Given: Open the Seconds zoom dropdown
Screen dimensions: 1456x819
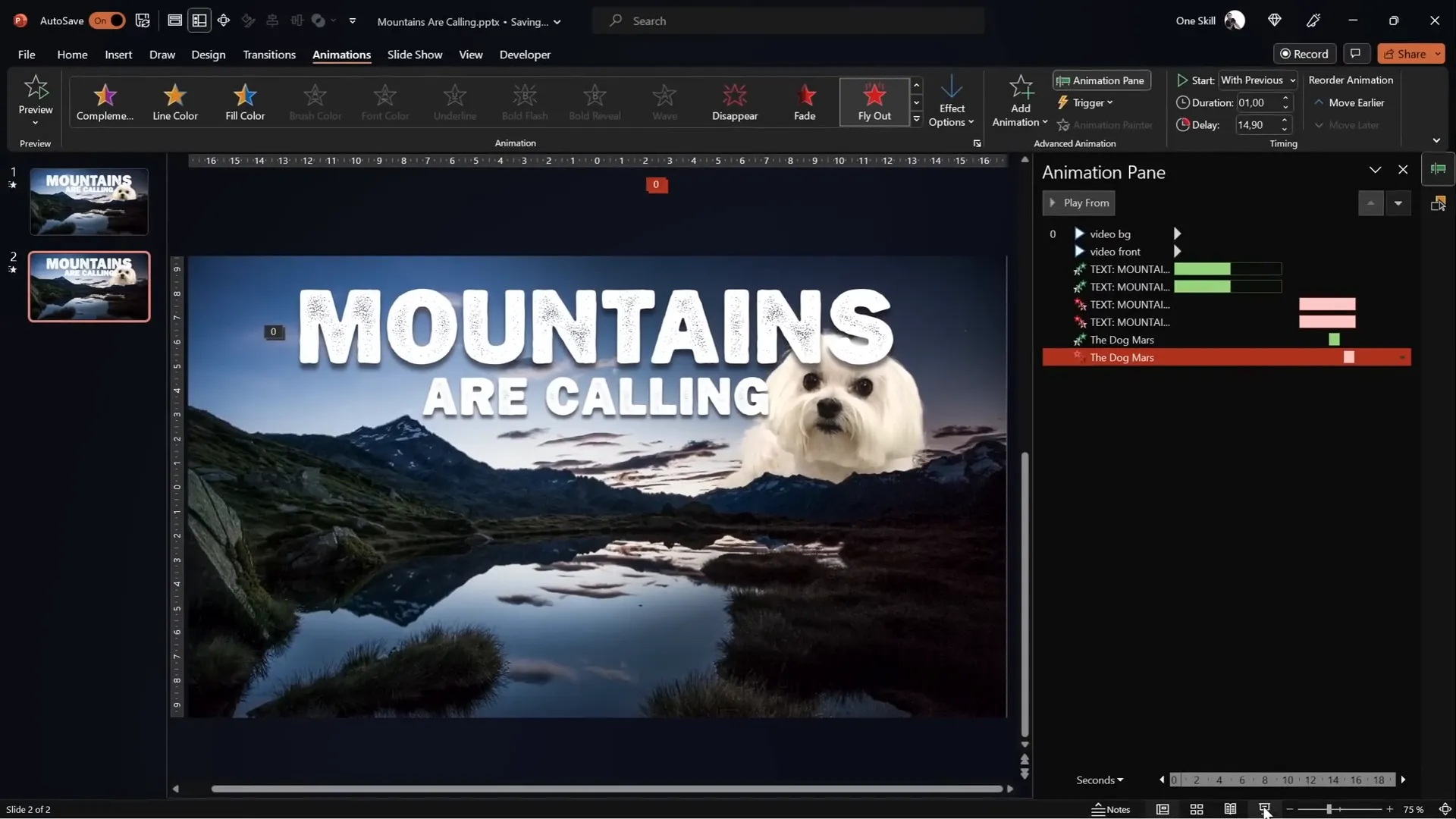Looking at the screenshot, I should 1100,780.
